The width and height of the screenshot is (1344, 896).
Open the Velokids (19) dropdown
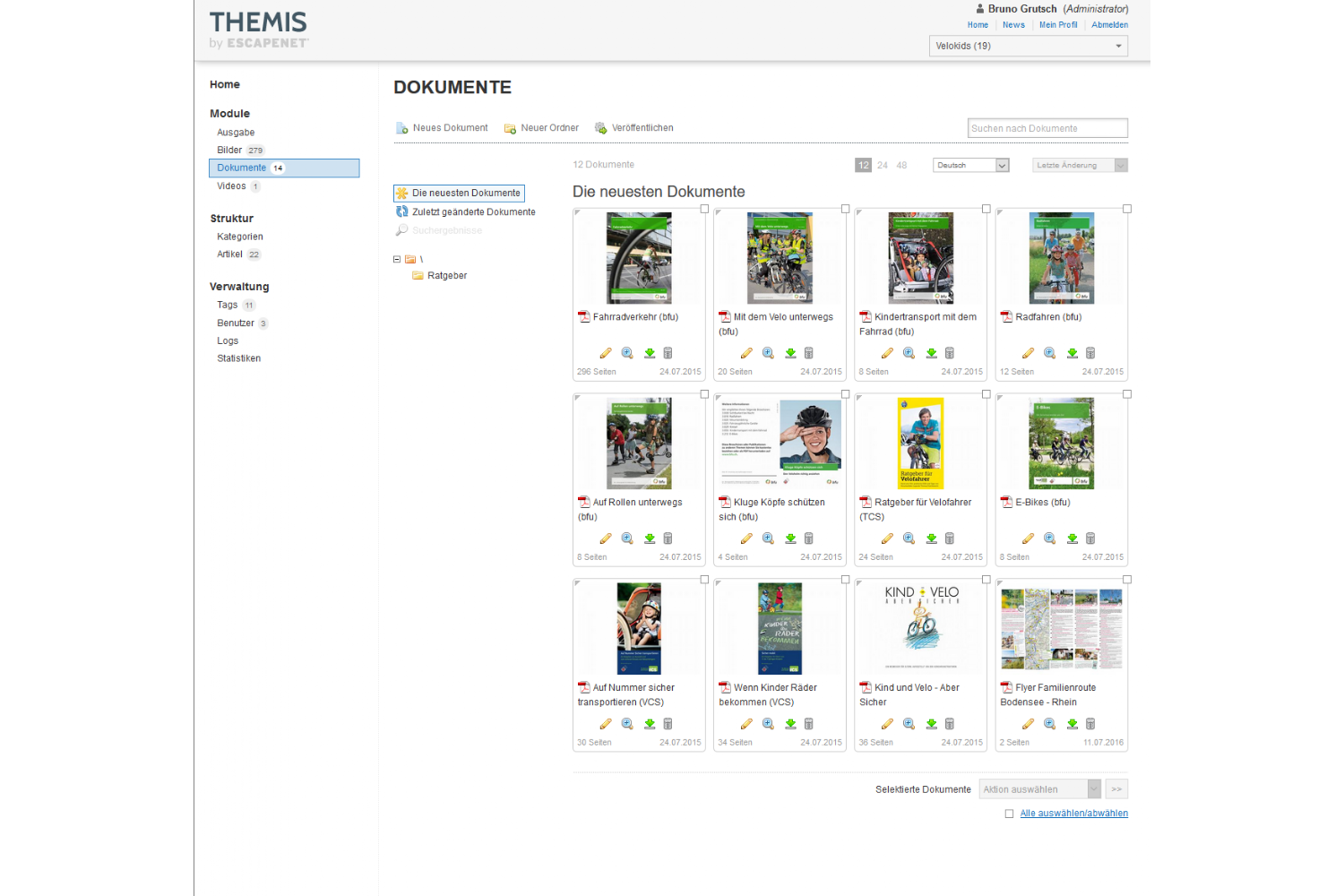click(x=1028, y=46)
